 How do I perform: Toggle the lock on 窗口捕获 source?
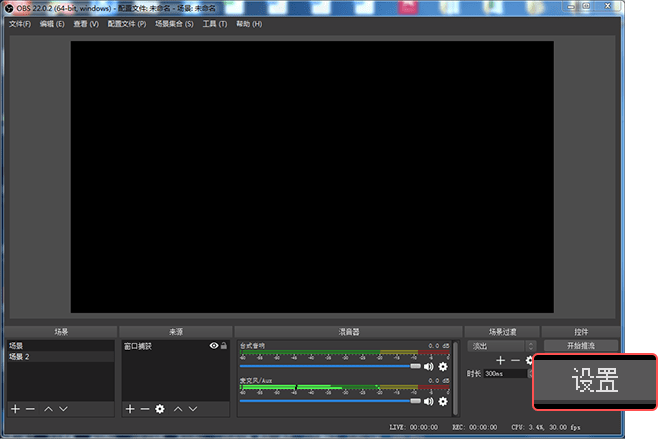click(224, 345)
